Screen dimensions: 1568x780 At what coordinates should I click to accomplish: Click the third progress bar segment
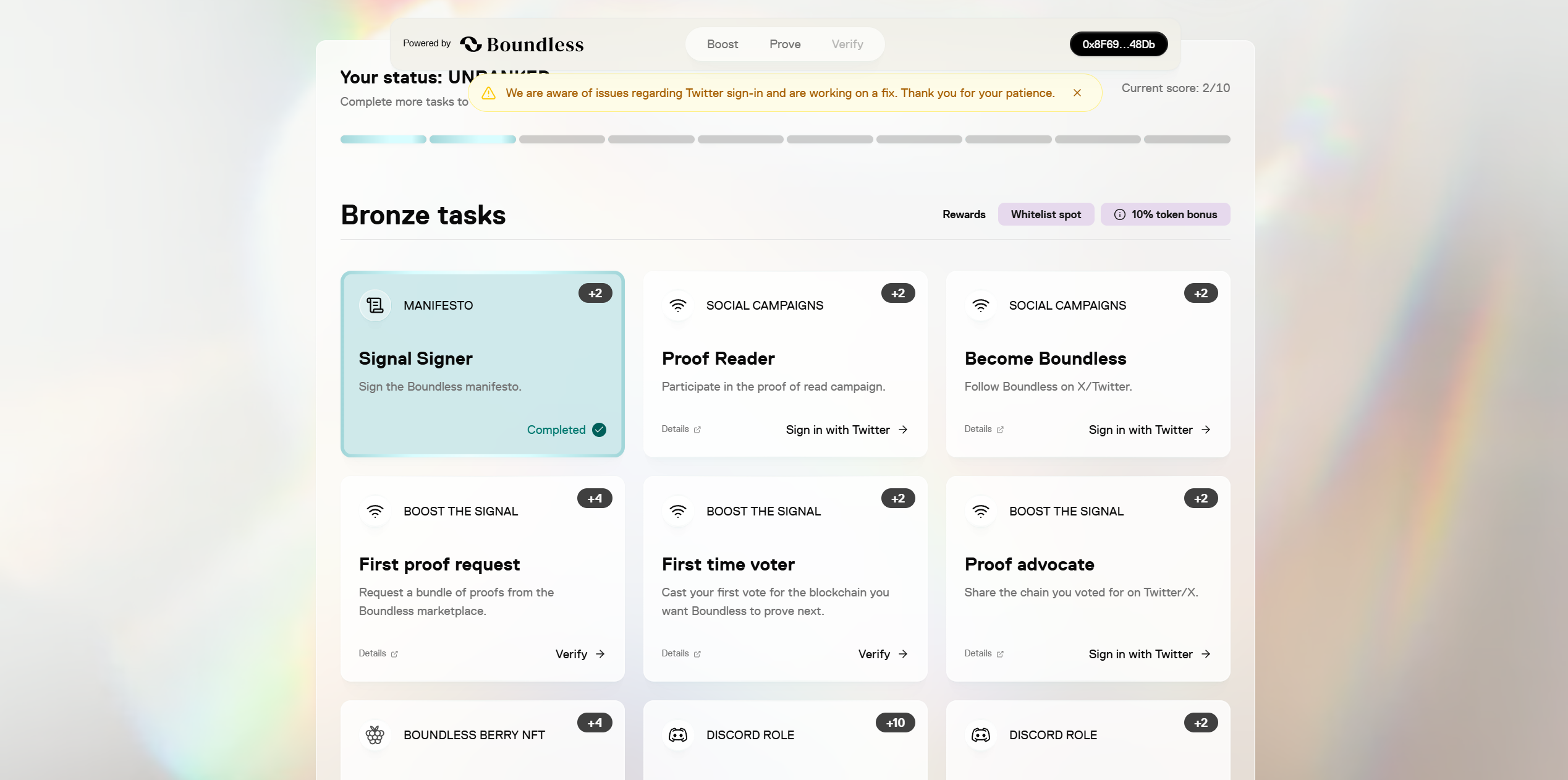coord(562,140)
